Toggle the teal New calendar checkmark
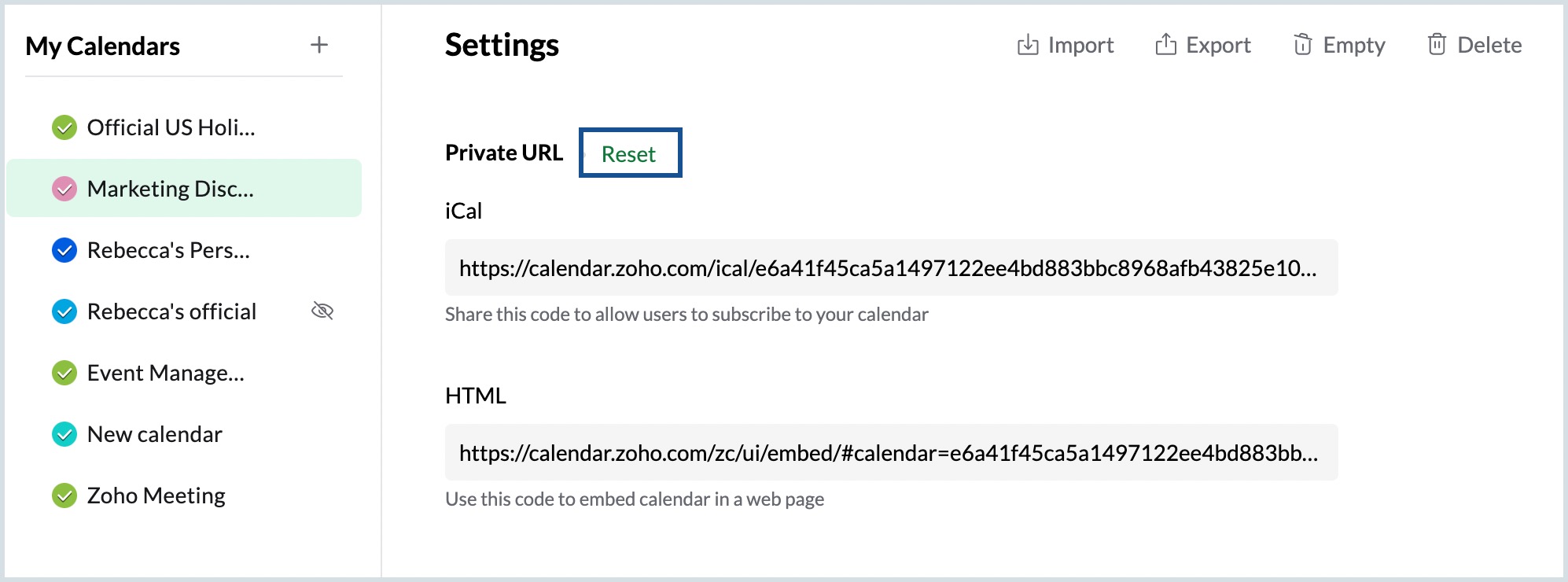This screenshot has width=1568, height=582. [64, 434]
